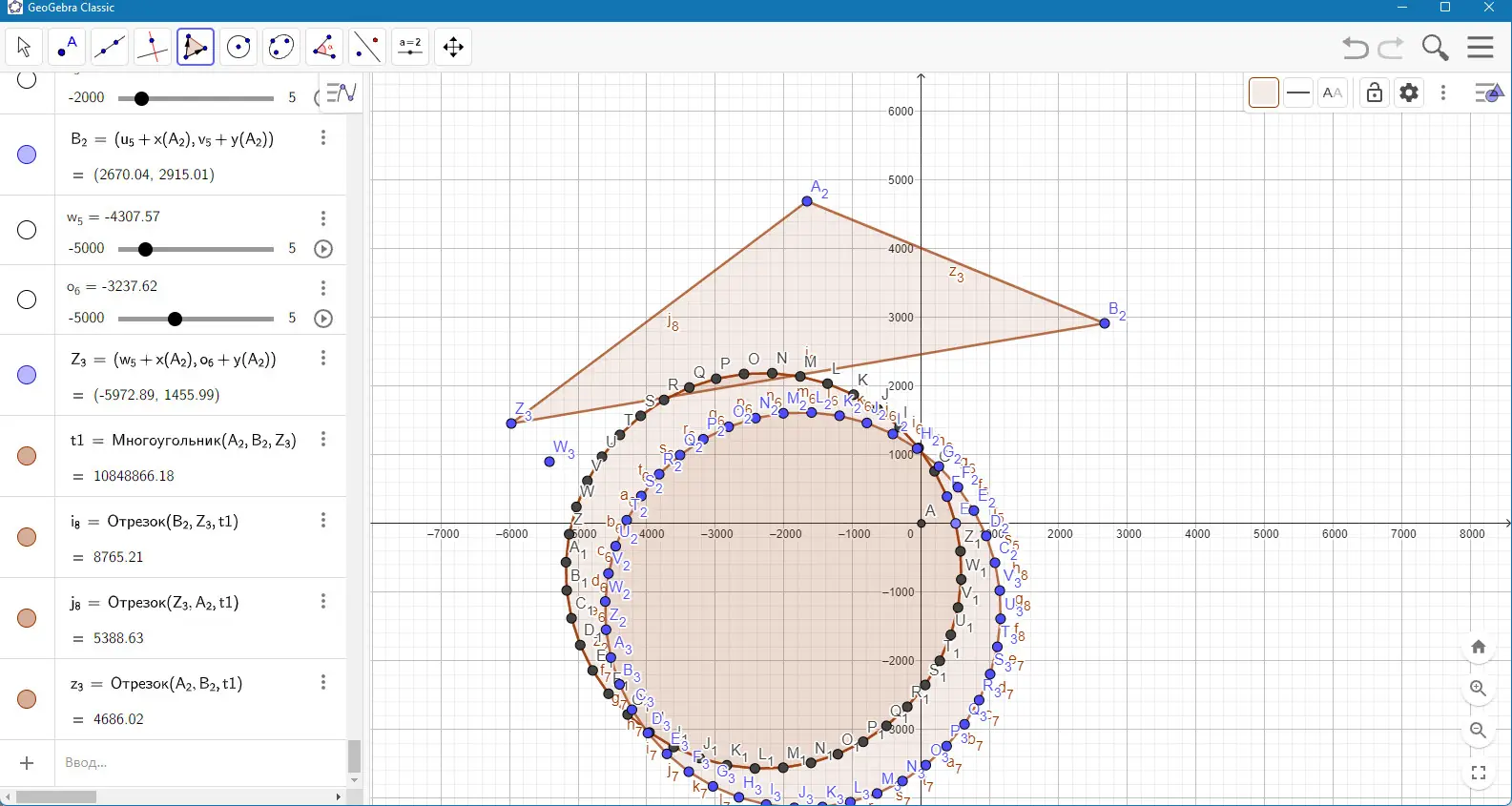Open the main hamburger menu

(x=1481, y=47)
